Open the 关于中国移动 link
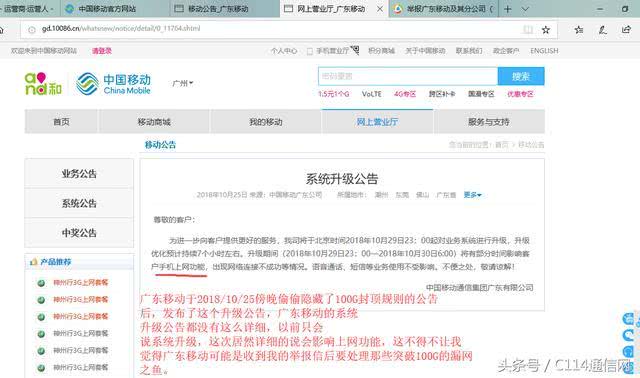 pos(425,51)
